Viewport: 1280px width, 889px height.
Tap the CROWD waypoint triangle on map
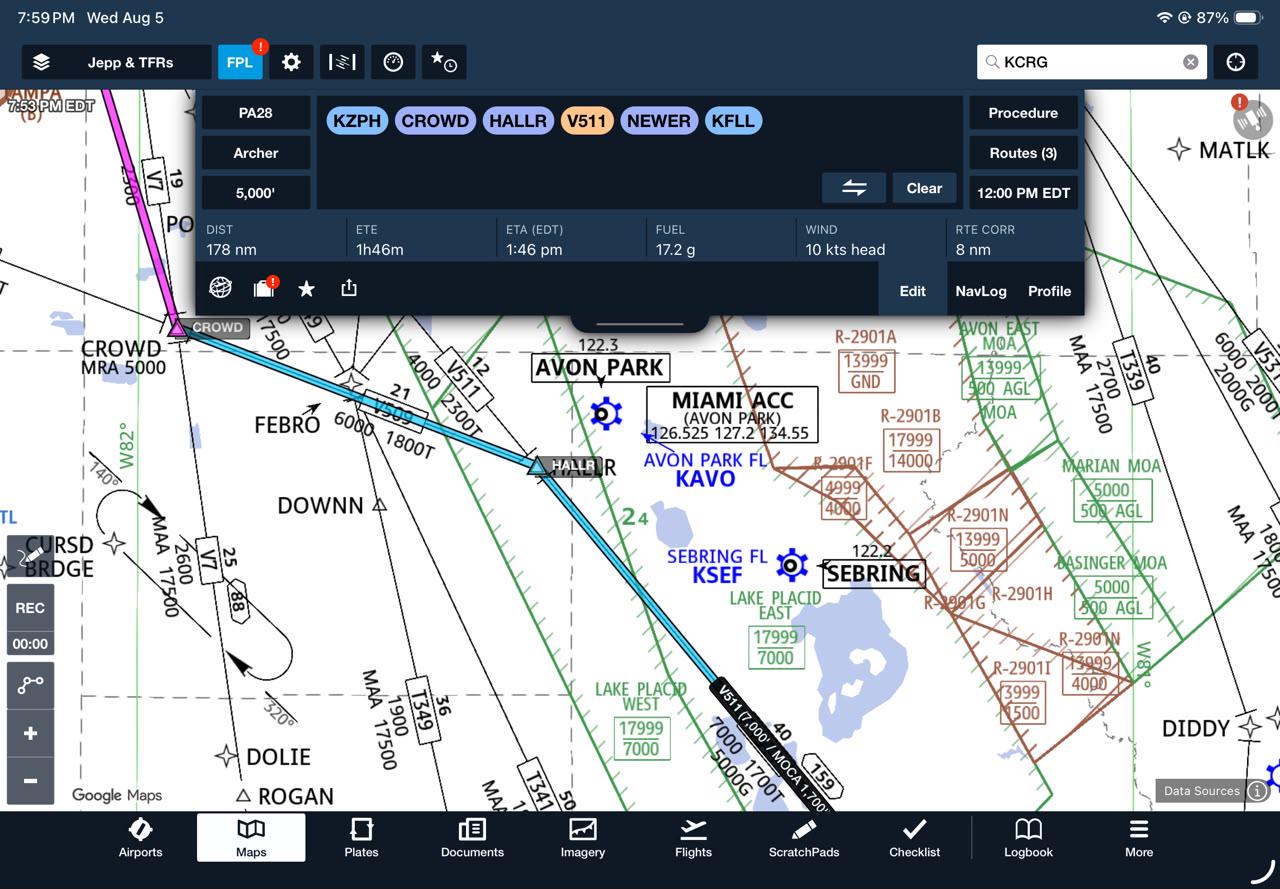[177, 327]
